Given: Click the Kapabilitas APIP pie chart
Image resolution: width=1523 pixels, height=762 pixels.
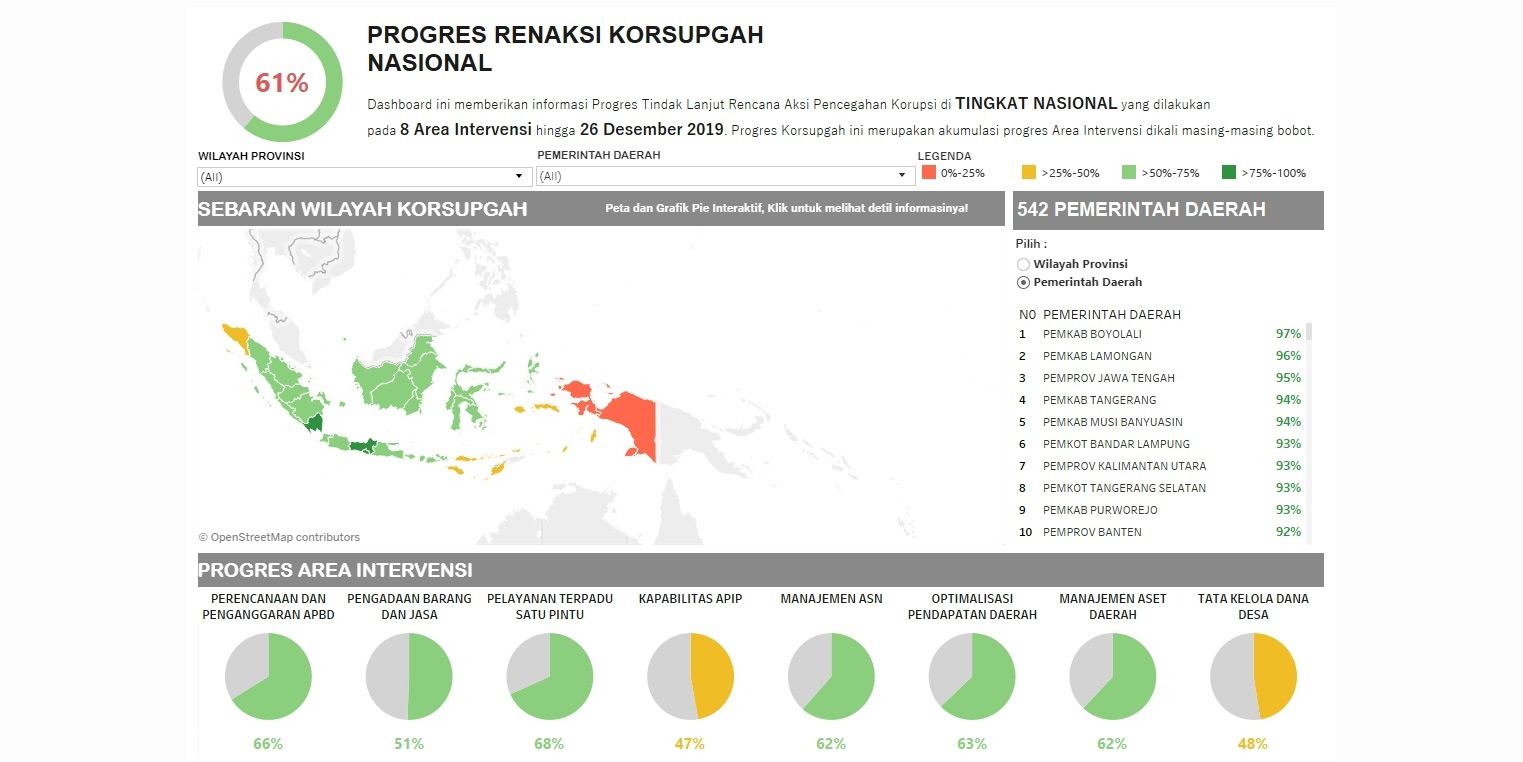Looking at the screenshot, I should (690, 676).
